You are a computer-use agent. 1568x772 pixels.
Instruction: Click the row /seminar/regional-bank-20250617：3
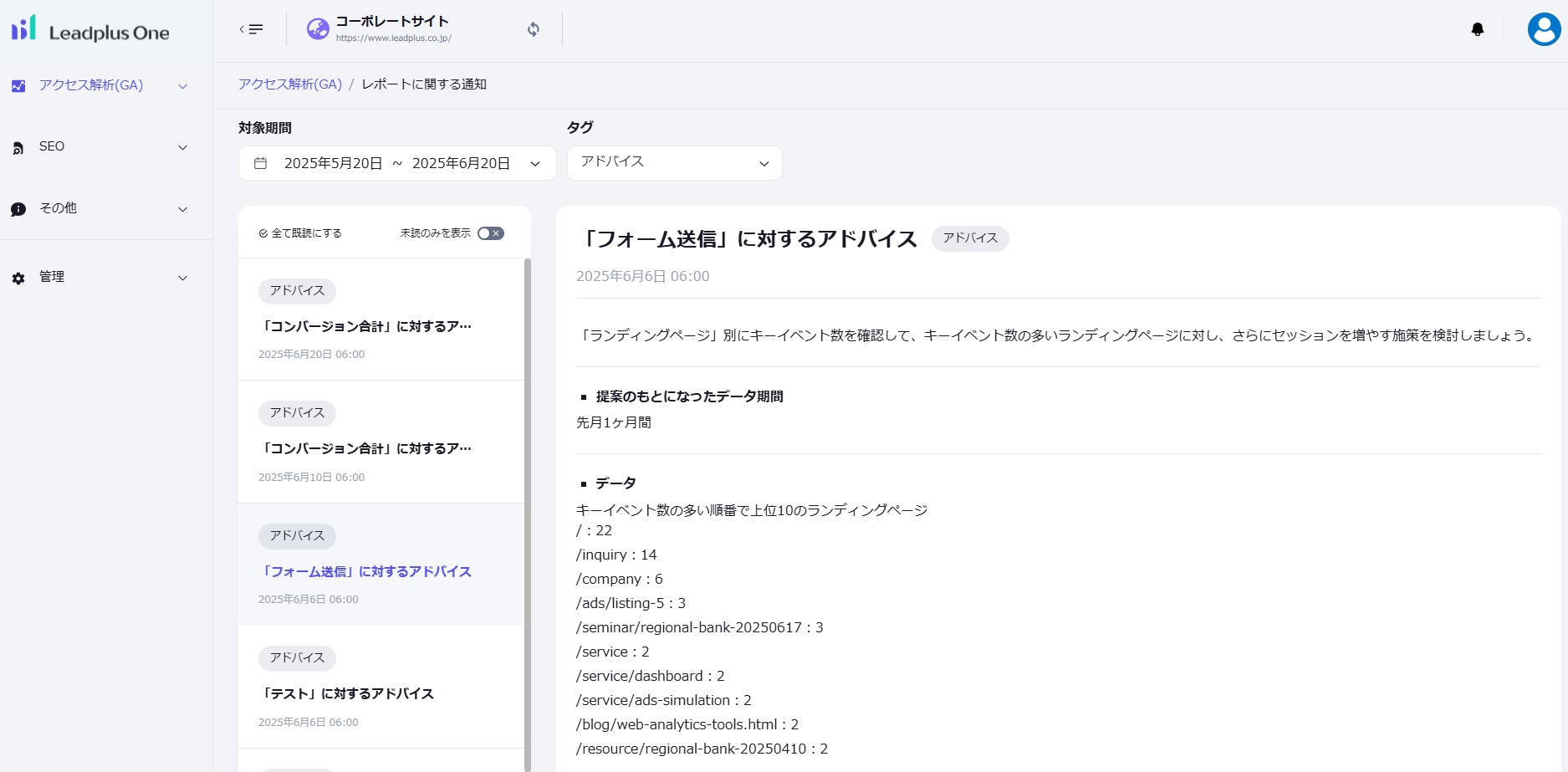click(700, 627)
